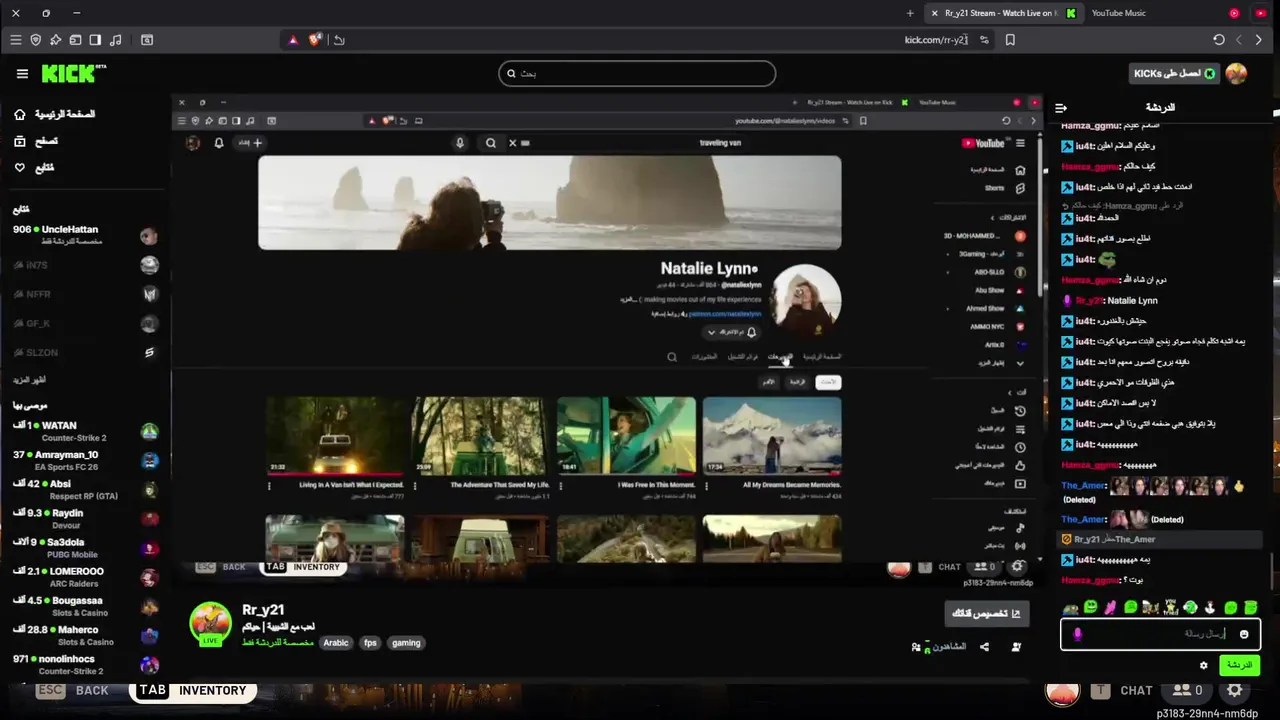Select the Rr_y21 Stream tab

click(x=1003, y=13)
